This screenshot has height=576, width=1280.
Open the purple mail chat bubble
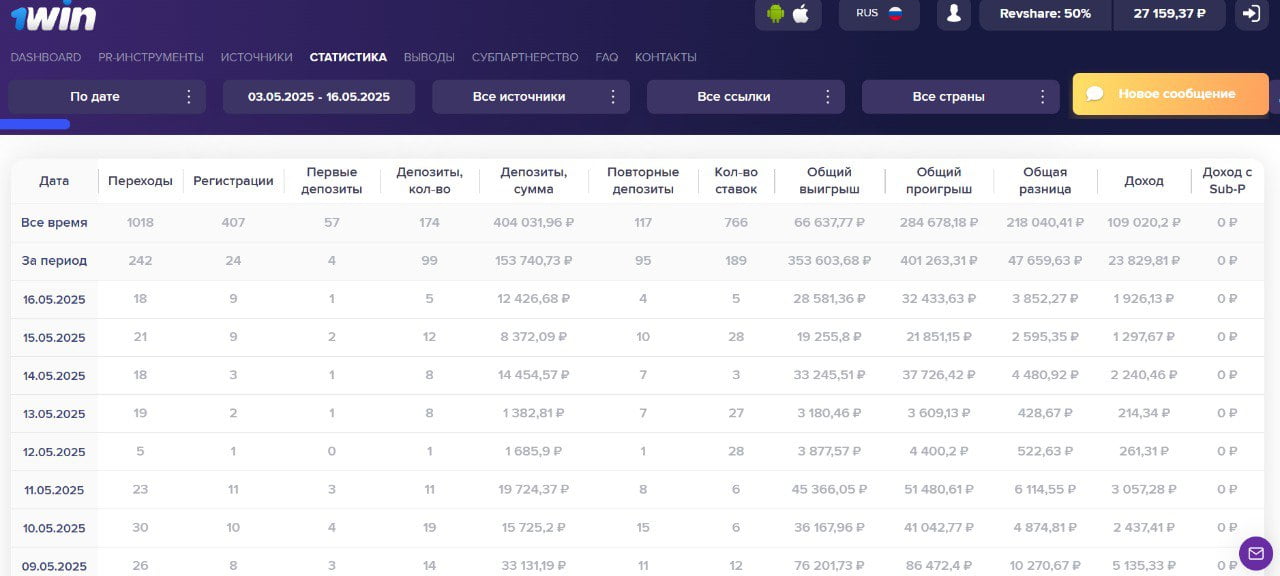click(x=1256, y=553)
